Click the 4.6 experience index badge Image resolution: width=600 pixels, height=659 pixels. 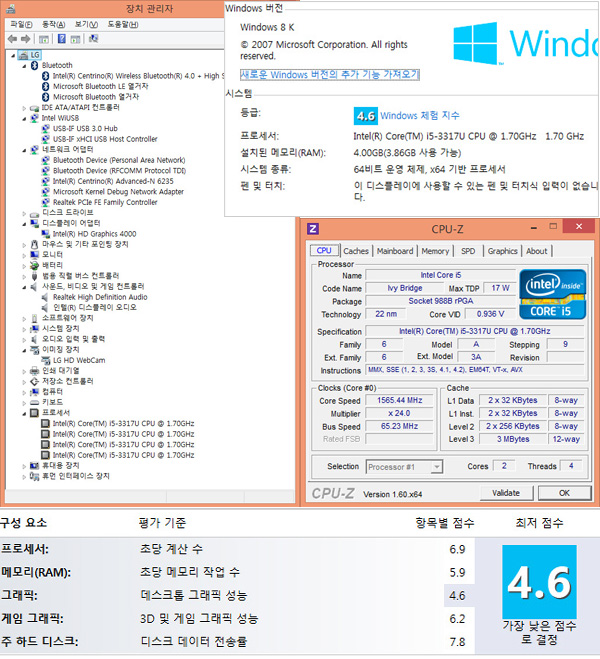366,116
